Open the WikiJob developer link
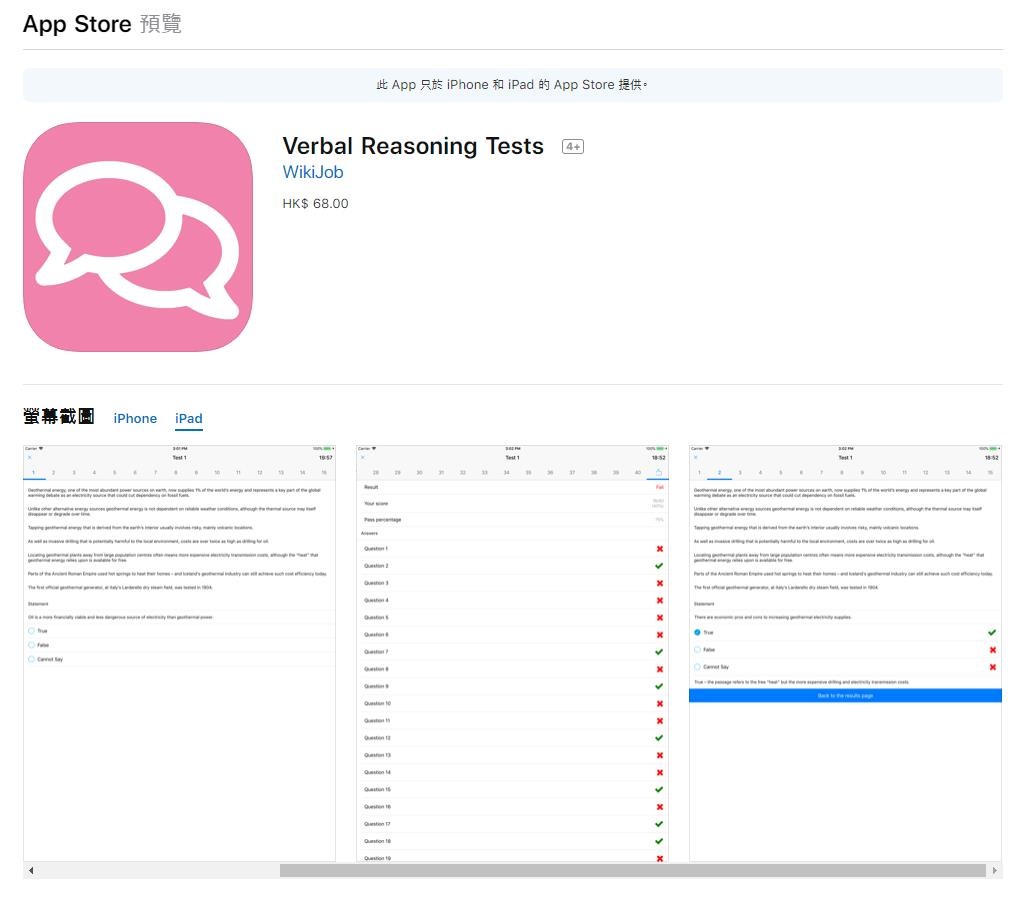Image resolution: width=1023 pixels, height=901 pixels. coord(313,172)
